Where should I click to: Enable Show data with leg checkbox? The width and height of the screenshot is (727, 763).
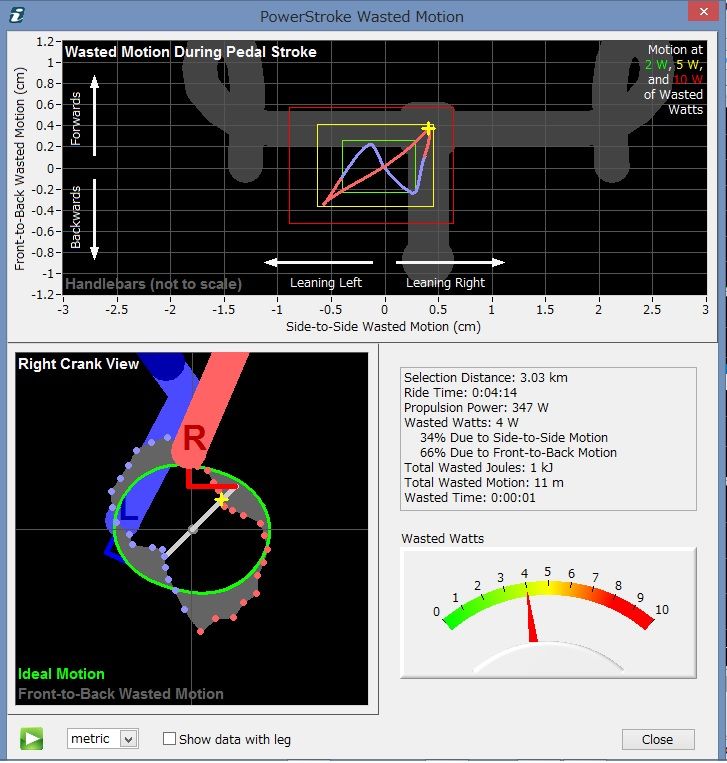pyautogui.click(x=169, y=739)
